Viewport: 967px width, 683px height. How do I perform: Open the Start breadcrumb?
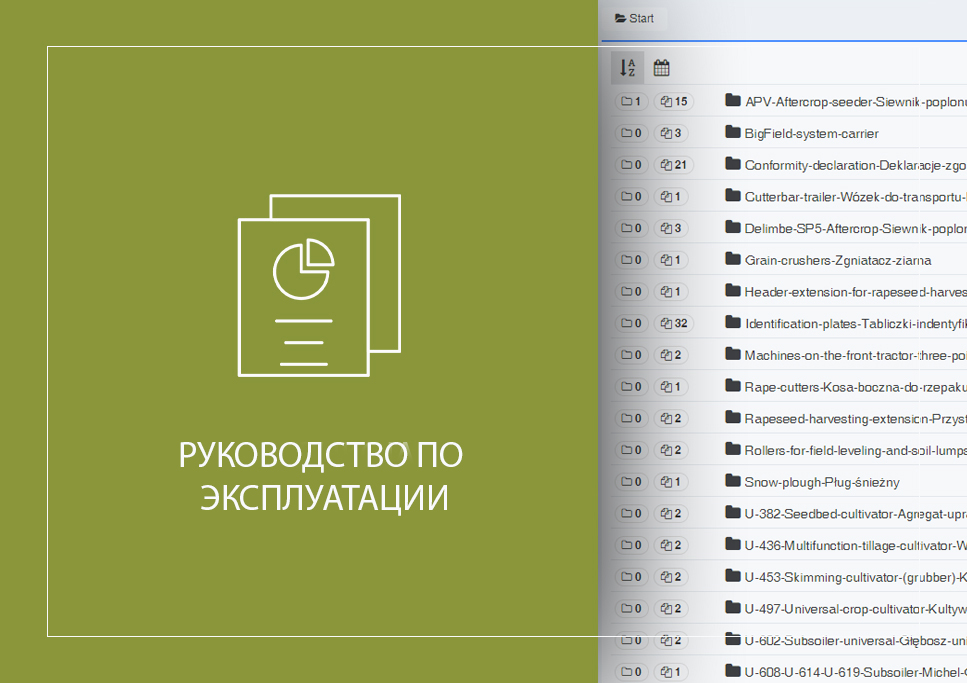[634, 19]
